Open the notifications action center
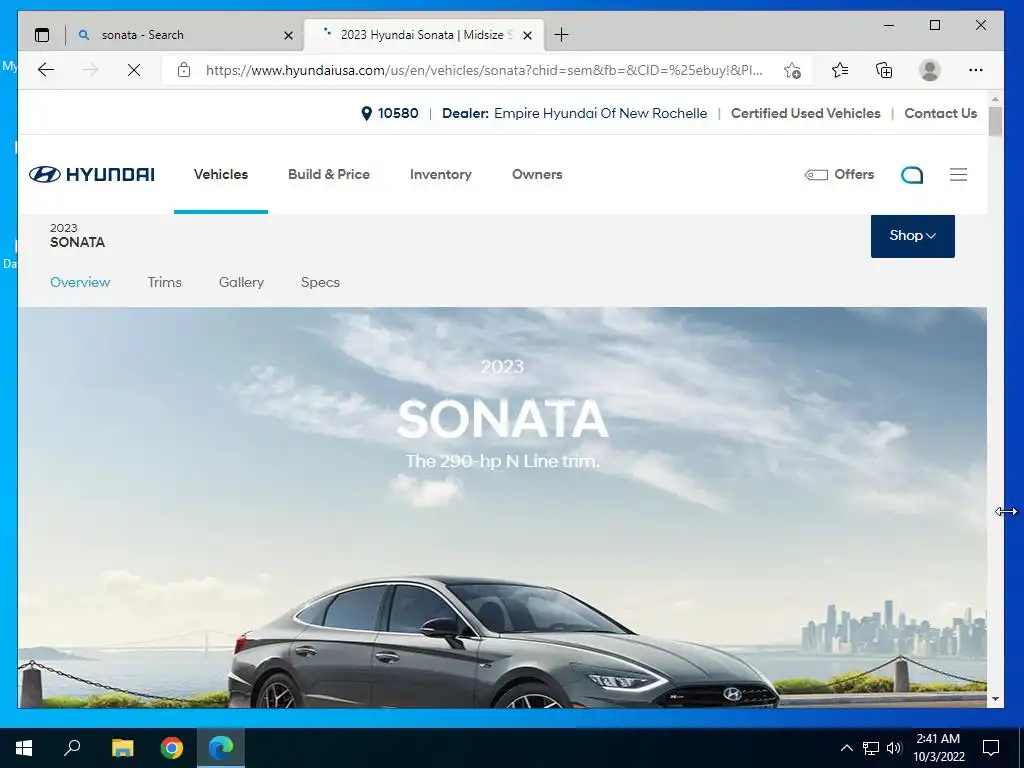 991,748
